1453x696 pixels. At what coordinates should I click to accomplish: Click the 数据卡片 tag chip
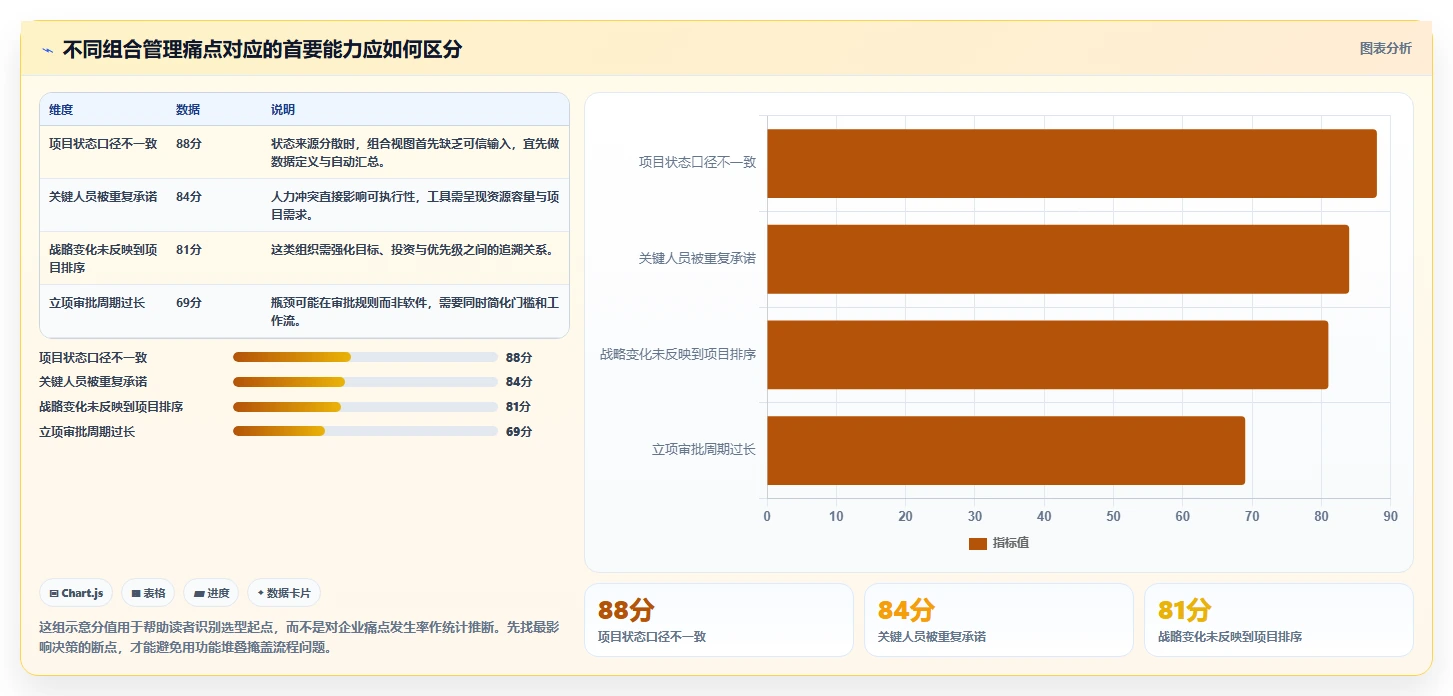[x=284, y=593]
